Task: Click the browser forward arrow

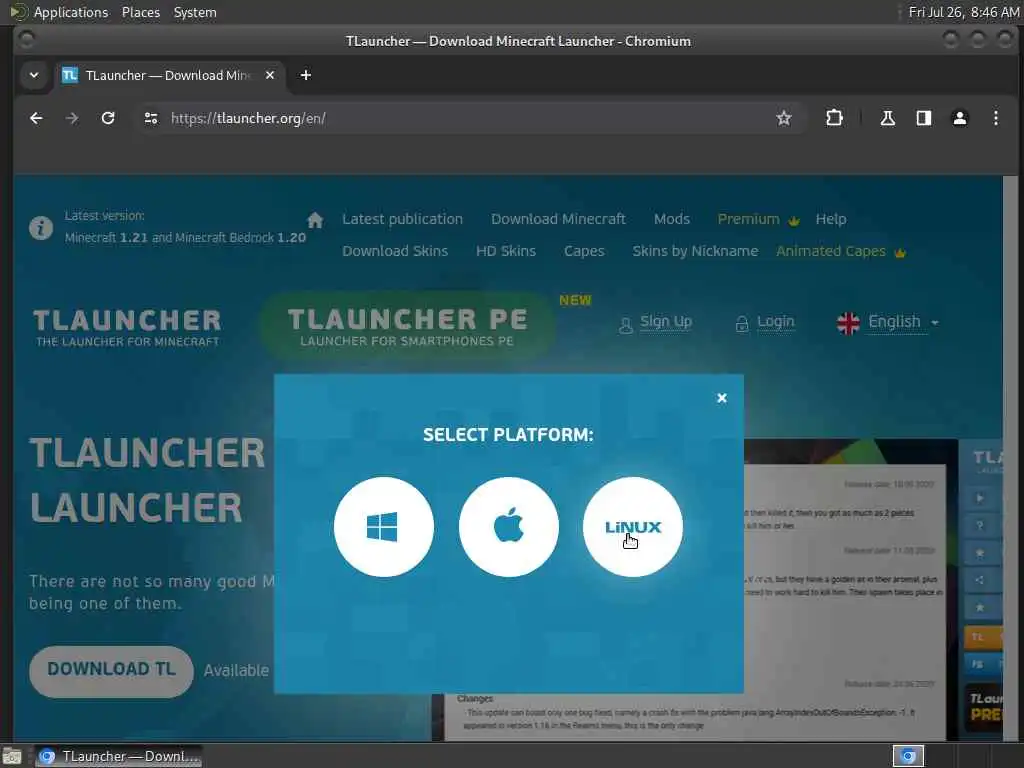Action: click(x=72, y=118)
